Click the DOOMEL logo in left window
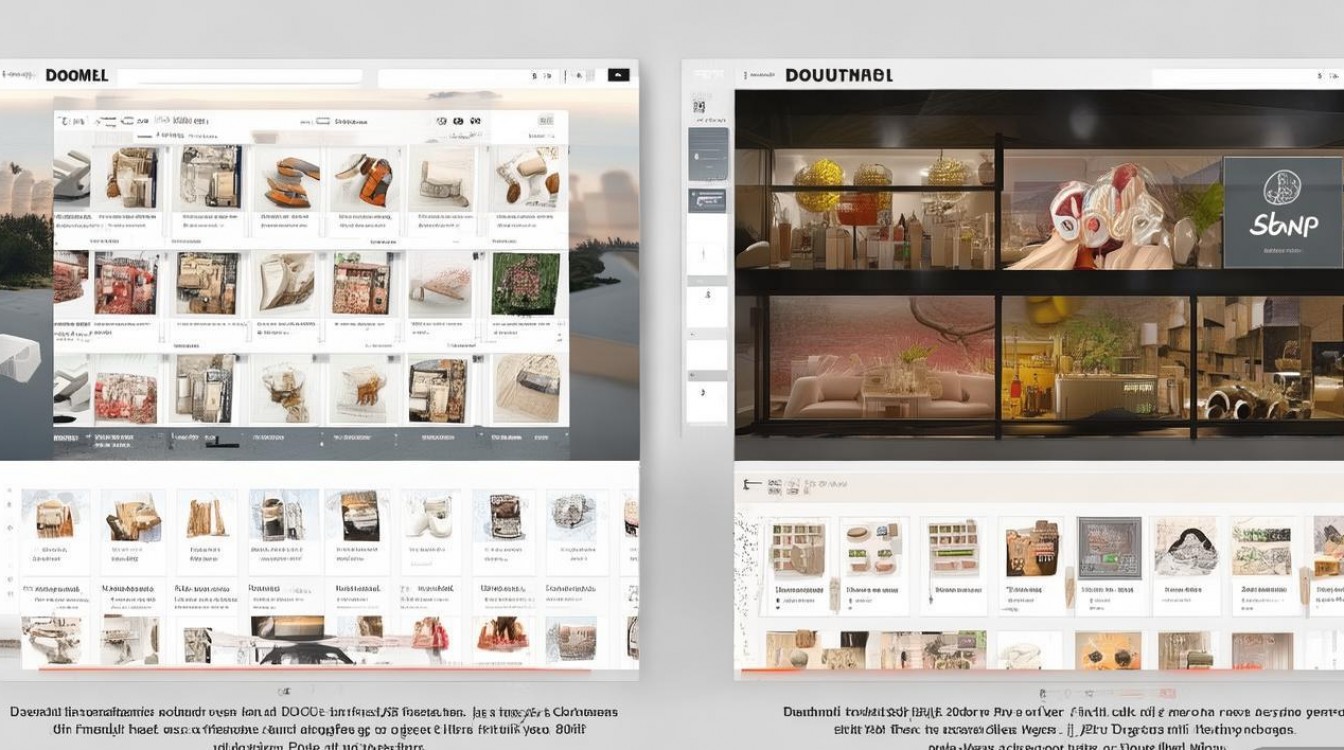 click(x=76, y=76)
